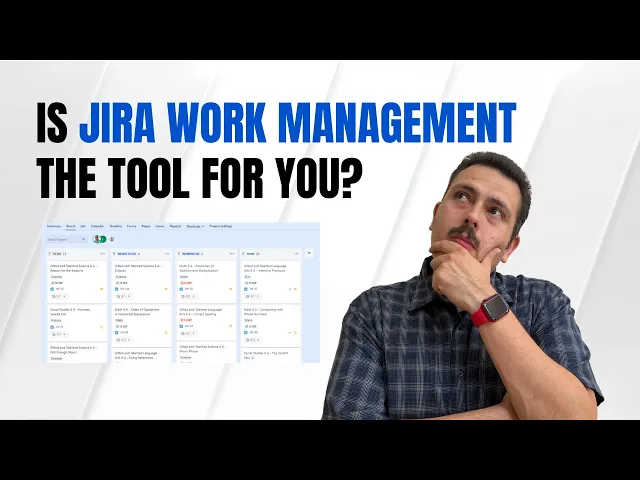The height and width of the screenshot is (480, 640).
Task: Click the red overdue date on Correct Spelling card
Action: [x=186, y=320]
